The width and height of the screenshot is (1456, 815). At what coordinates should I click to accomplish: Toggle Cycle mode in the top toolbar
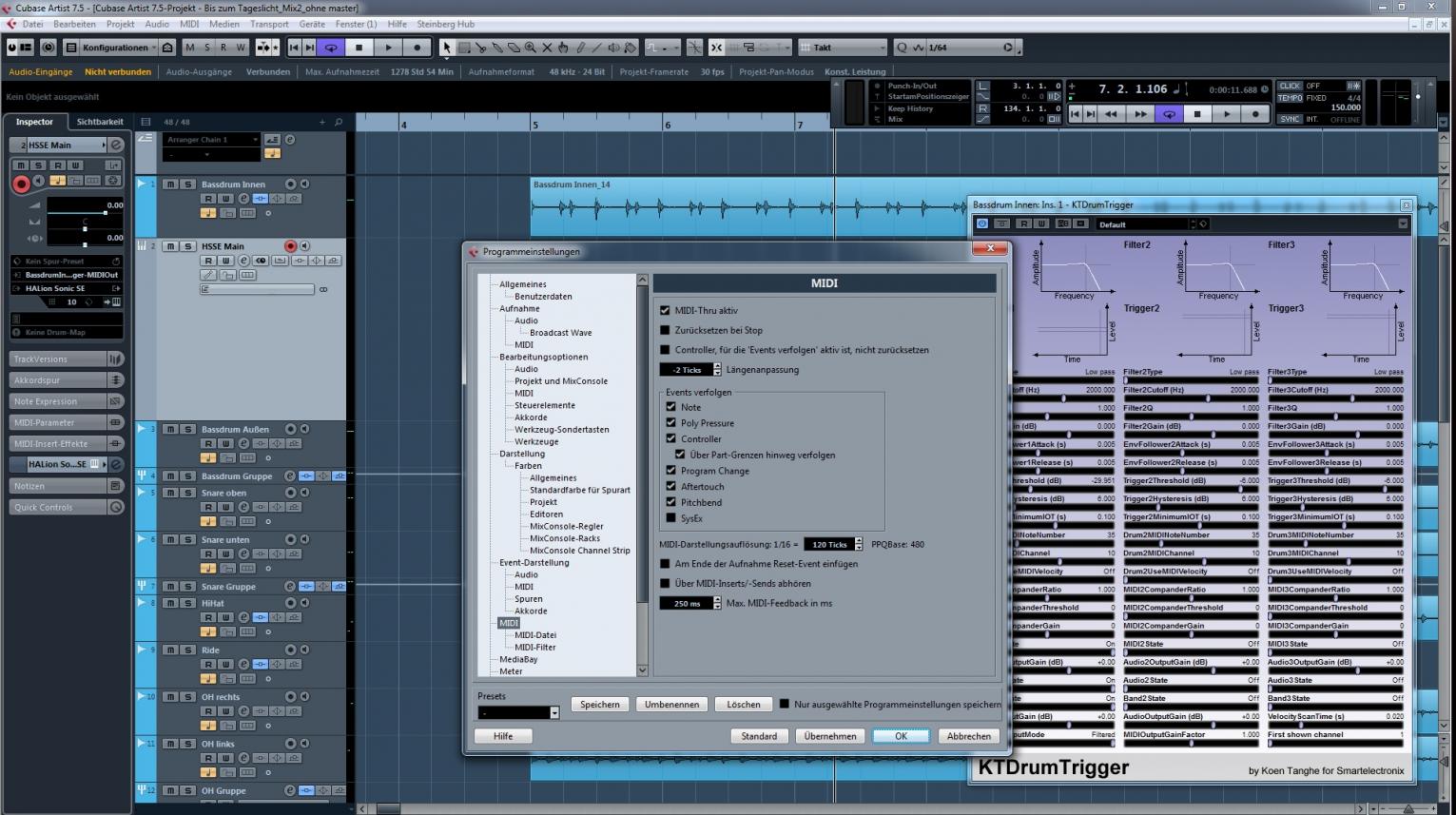point(331,48)
